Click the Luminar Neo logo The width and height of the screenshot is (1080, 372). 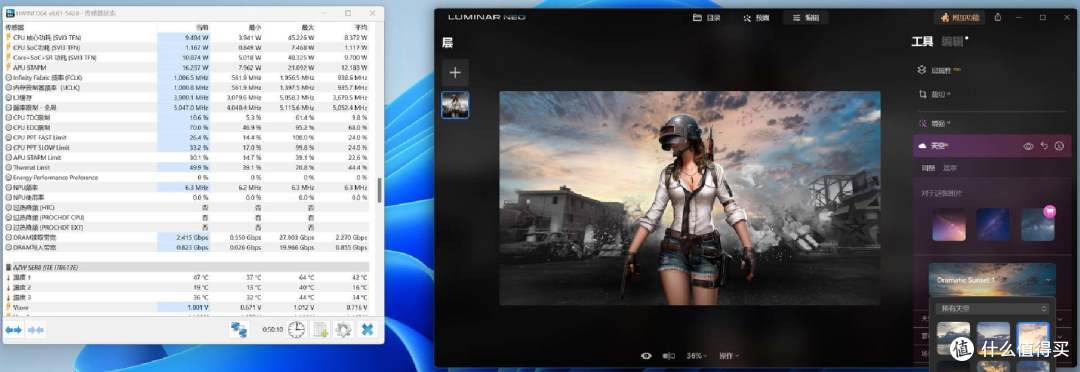[x=486, y=17]
